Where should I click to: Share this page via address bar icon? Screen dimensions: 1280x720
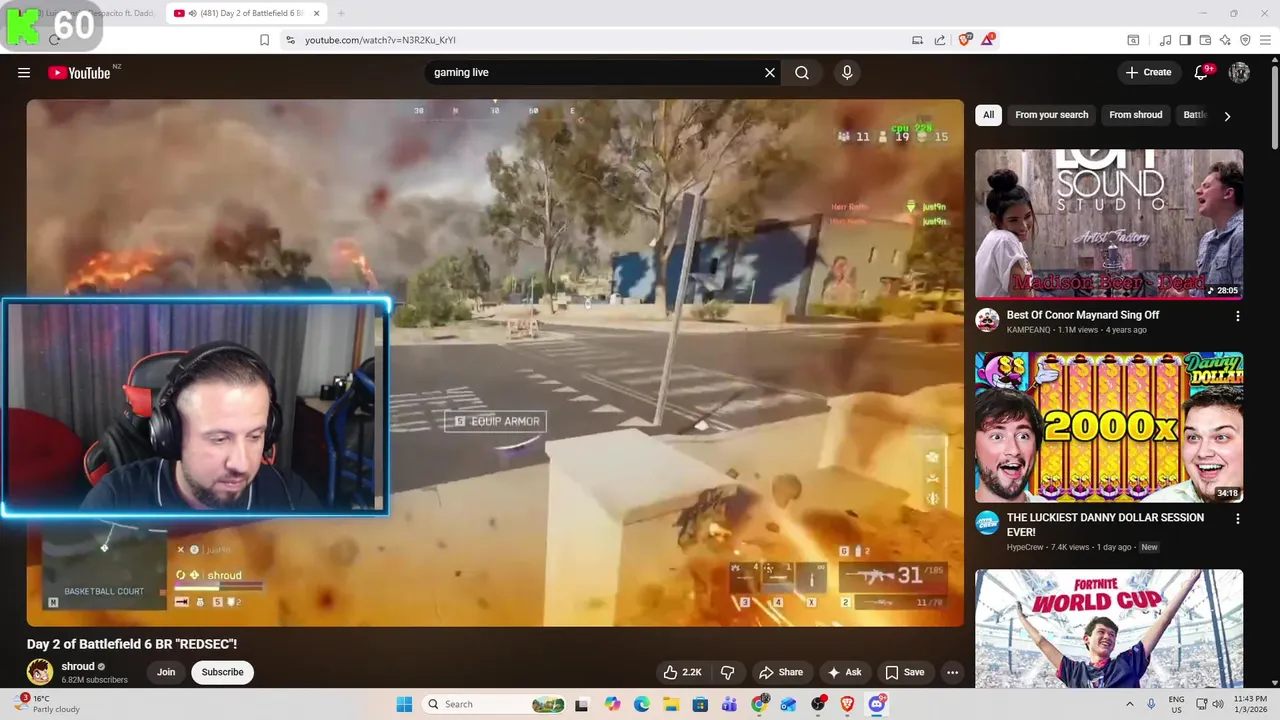pos(940,40)
